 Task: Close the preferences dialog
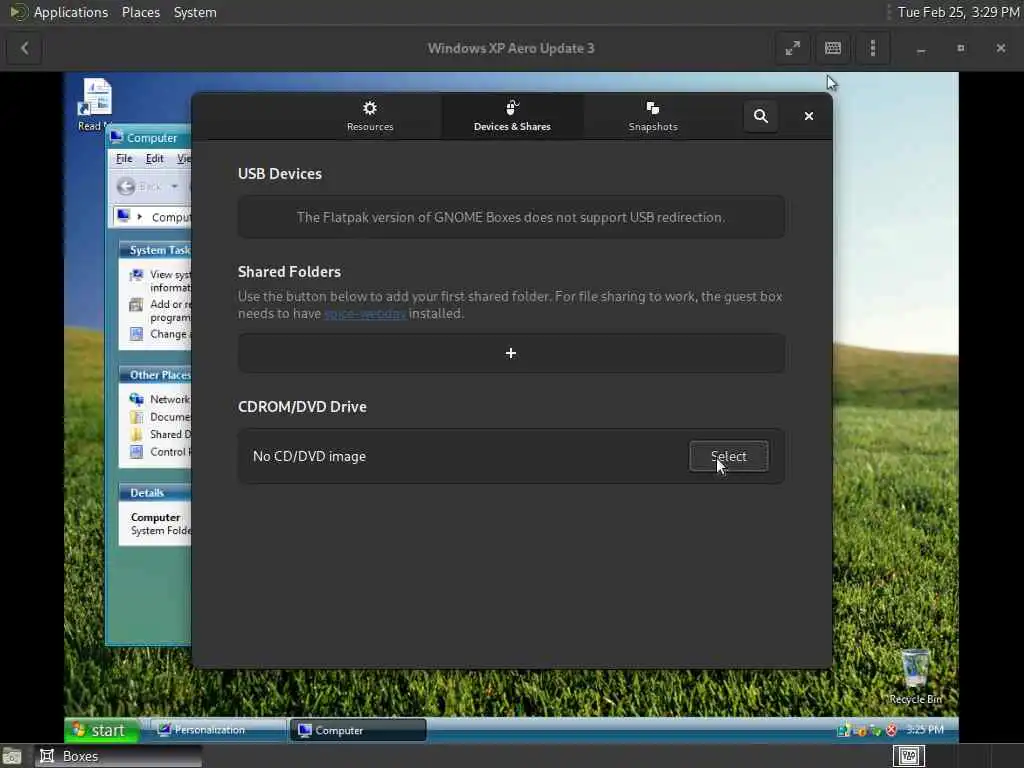coord(808,116)
